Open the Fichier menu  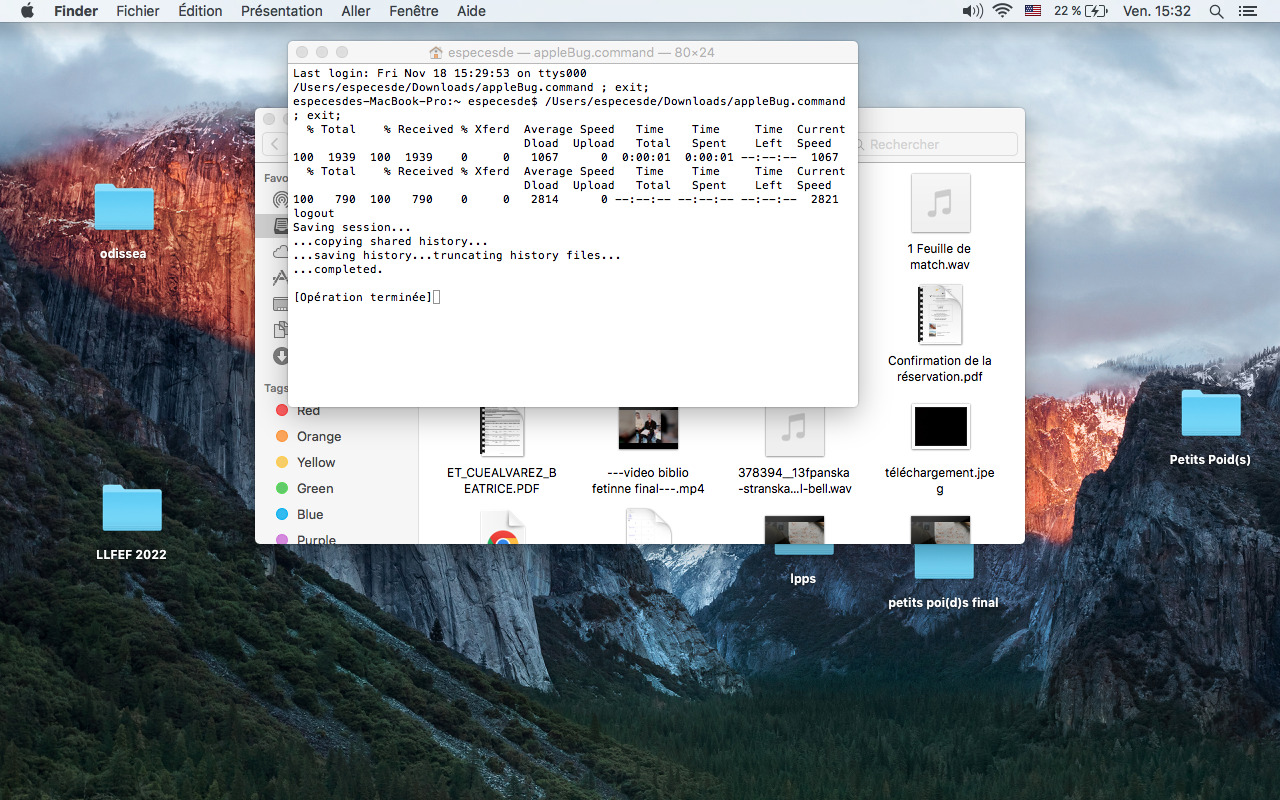coord(137,11)
